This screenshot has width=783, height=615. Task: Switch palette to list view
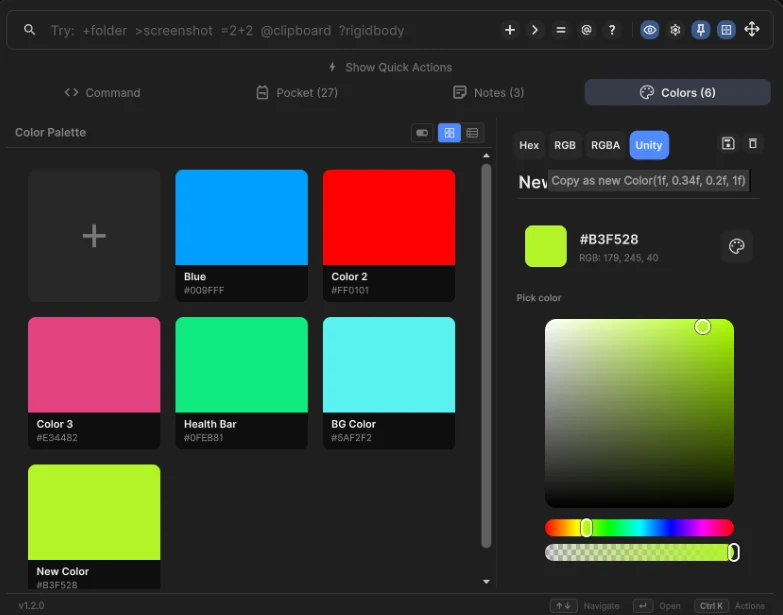click(x=472, y=133)
